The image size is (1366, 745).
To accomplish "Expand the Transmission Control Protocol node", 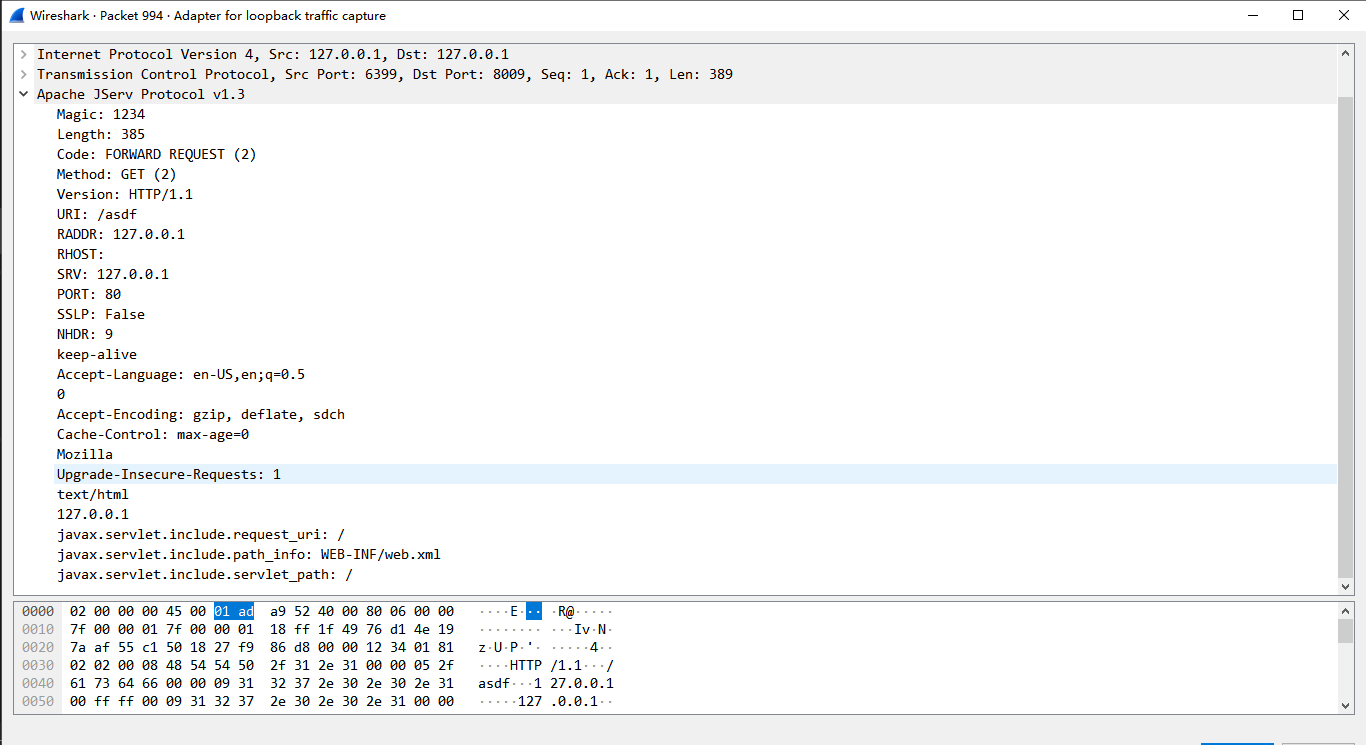I will (x=23, y=74).
